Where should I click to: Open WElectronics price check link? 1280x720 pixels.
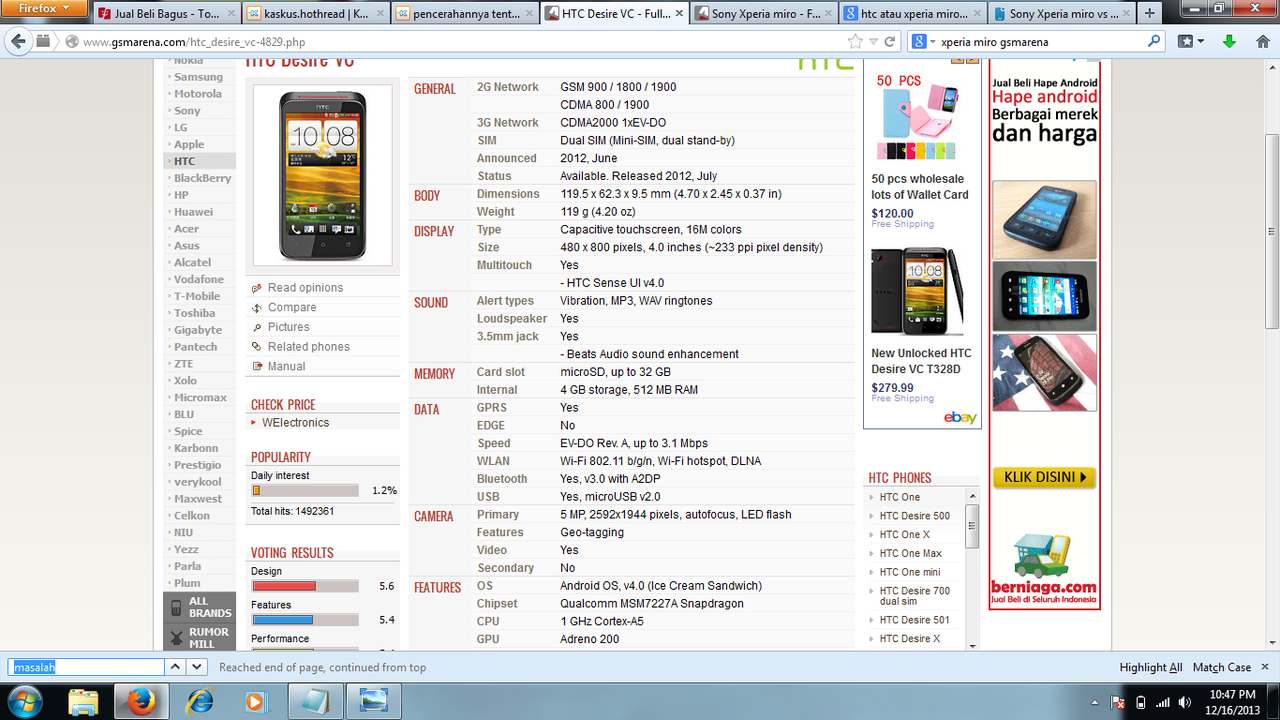point(295,423)
